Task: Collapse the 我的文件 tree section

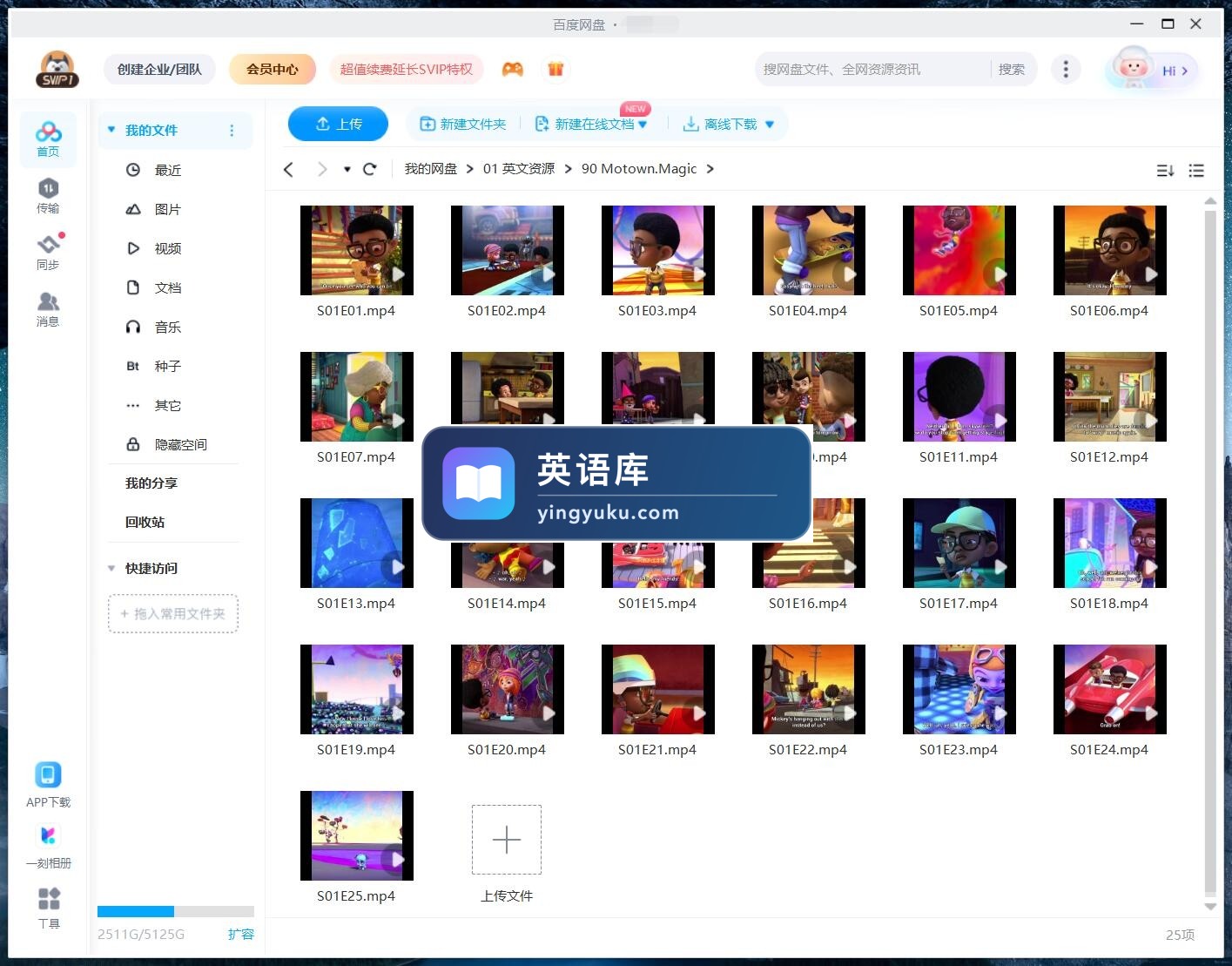Action: coord(111,130)
